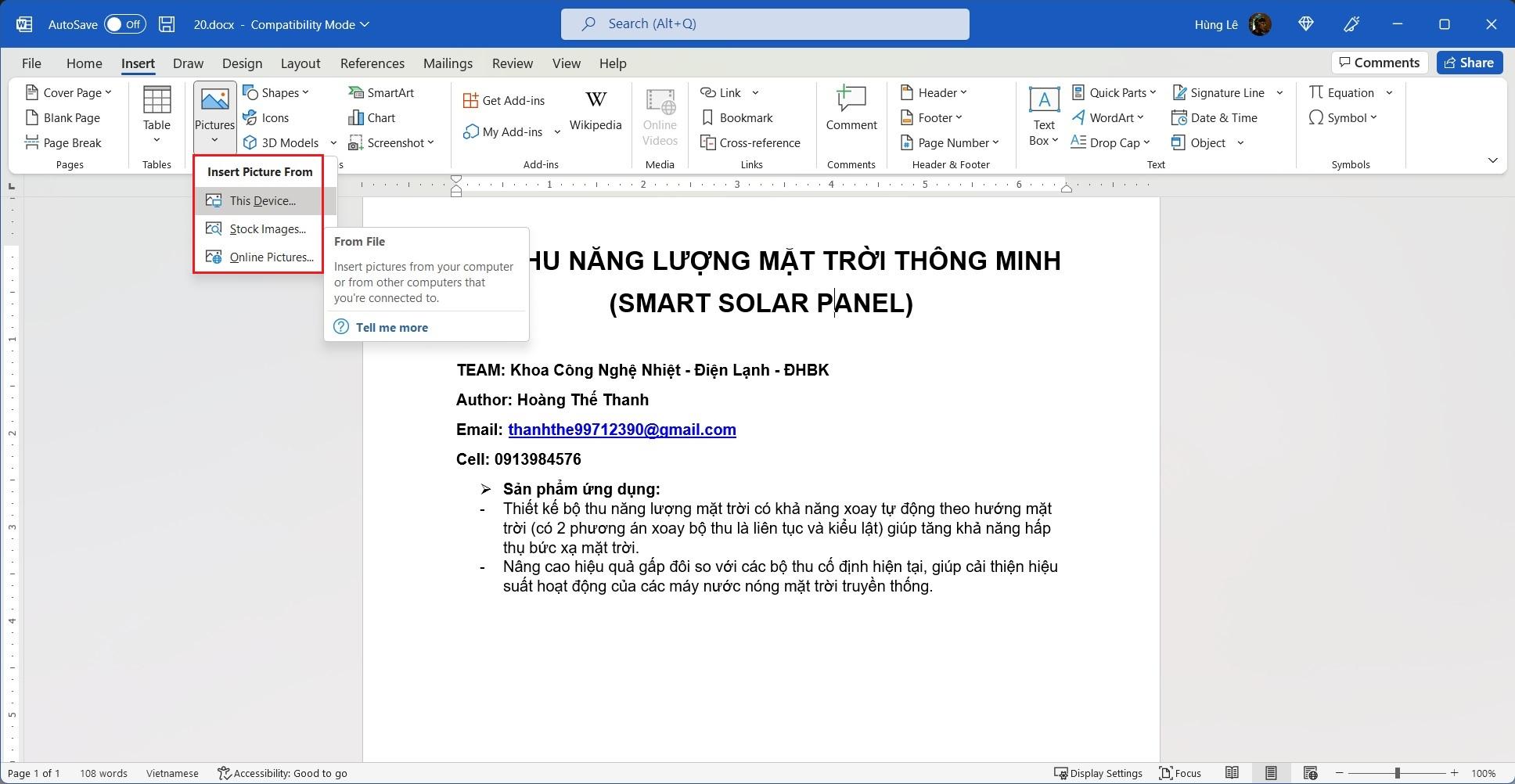The width and height of the screenshot is (1515, 784).
Task: Click the Tell me more help link
Action: 391,327
